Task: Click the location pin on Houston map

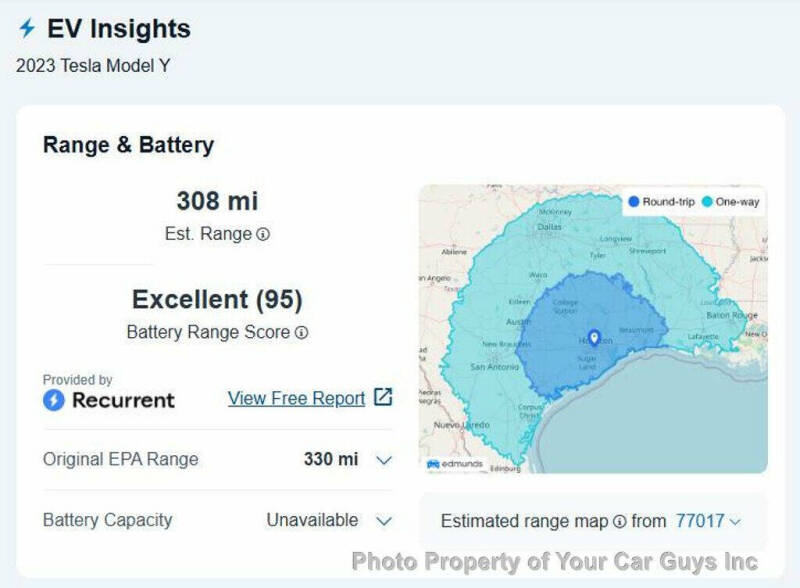Action: click(594, 338)
